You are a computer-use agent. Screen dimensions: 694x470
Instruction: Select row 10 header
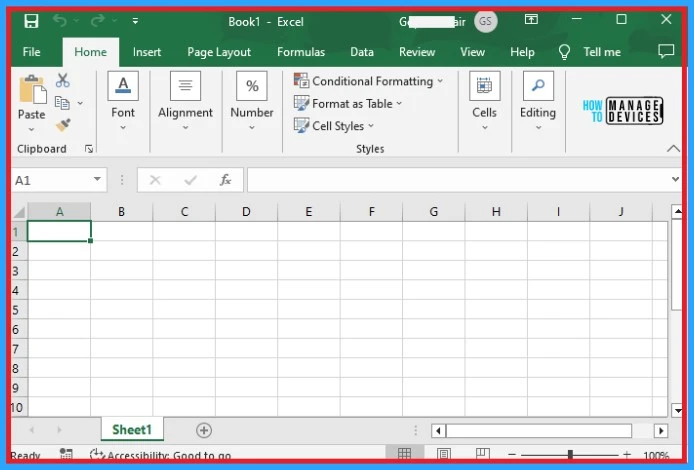[19, 407]
